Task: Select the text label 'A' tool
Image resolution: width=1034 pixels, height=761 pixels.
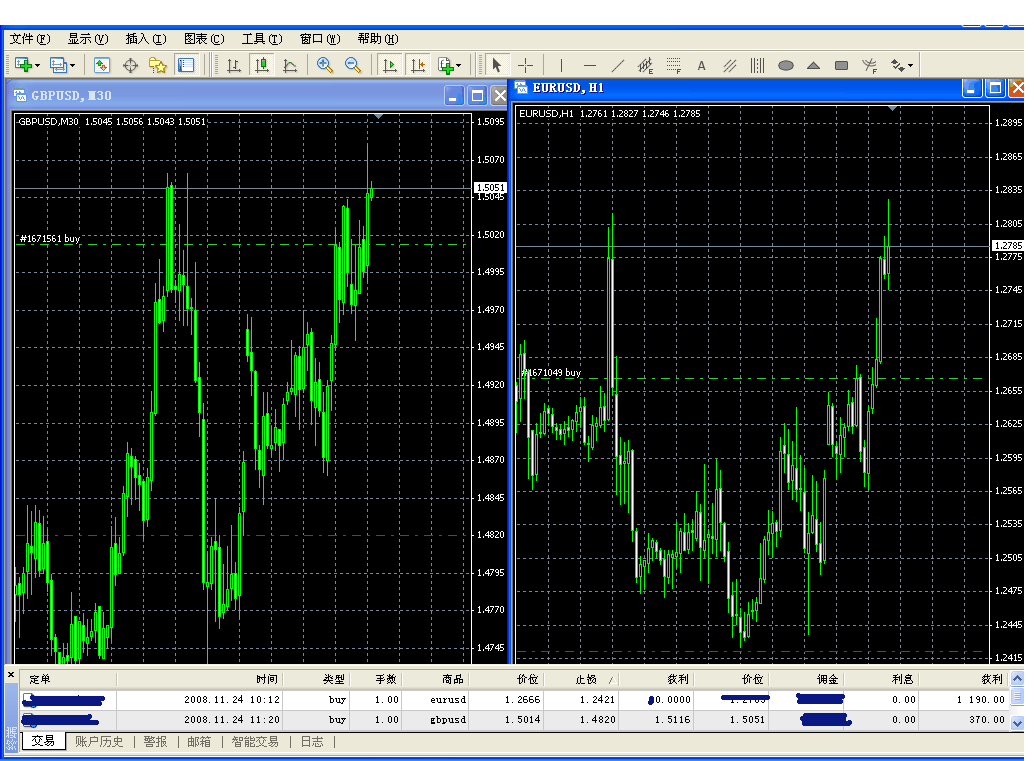Action: pos(701,65)
